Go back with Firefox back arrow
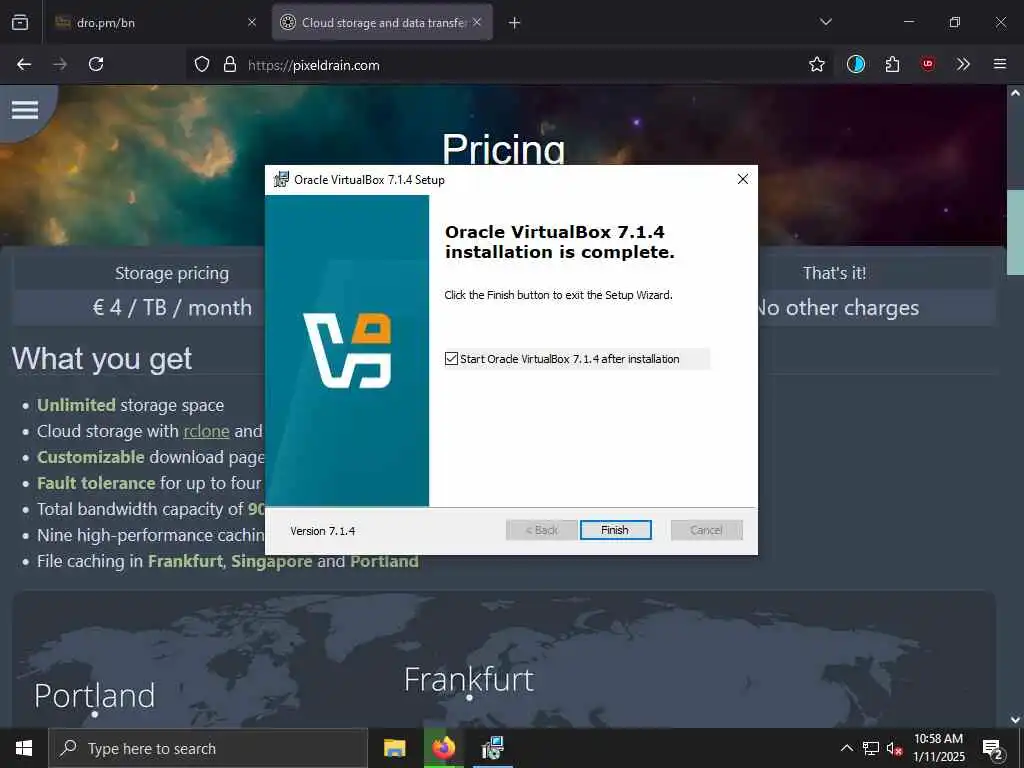The height and width of the screenshot is (768, 1024). click(x=24, y=64)
